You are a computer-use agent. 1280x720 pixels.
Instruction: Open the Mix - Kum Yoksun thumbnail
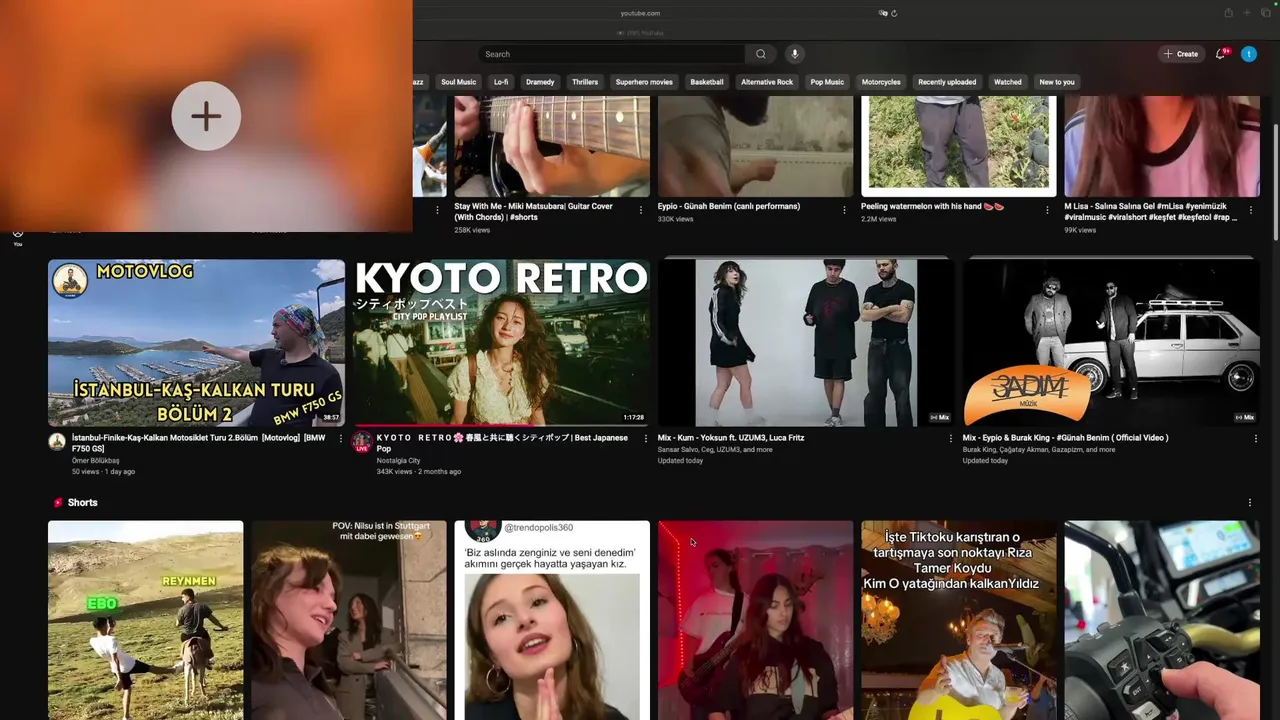[806, 343]
